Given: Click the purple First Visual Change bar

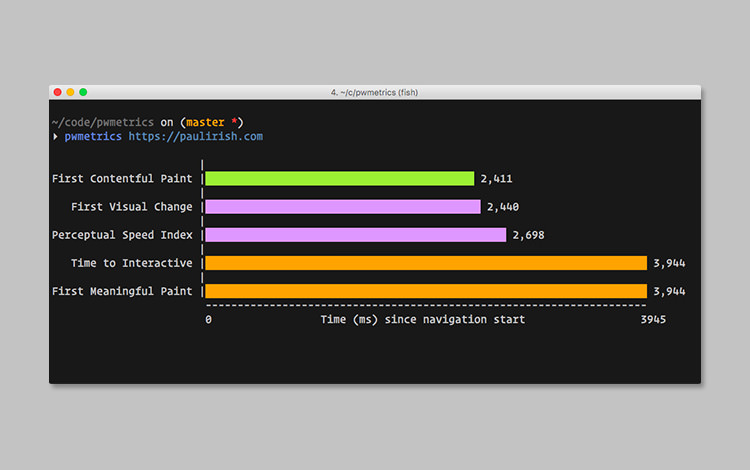Looking at the screenshot, I should coord(342,207).
